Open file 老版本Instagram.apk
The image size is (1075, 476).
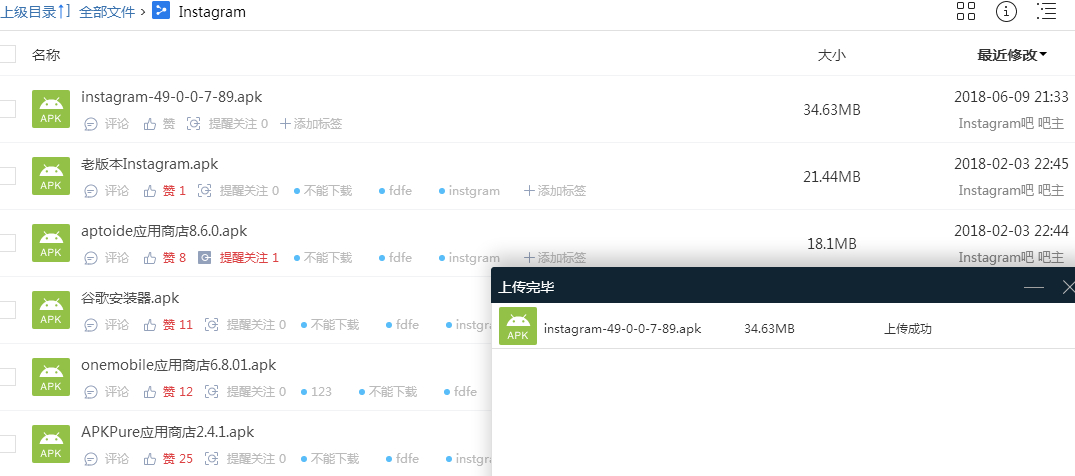click(x=149, y=164)
